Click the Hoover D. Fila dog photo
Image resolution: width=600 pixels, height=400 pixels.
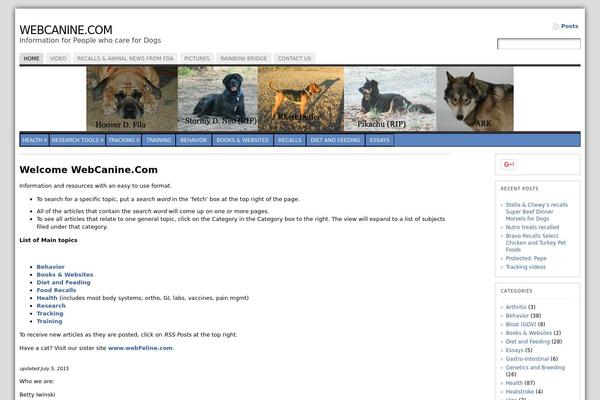click(x=132, y=99)
